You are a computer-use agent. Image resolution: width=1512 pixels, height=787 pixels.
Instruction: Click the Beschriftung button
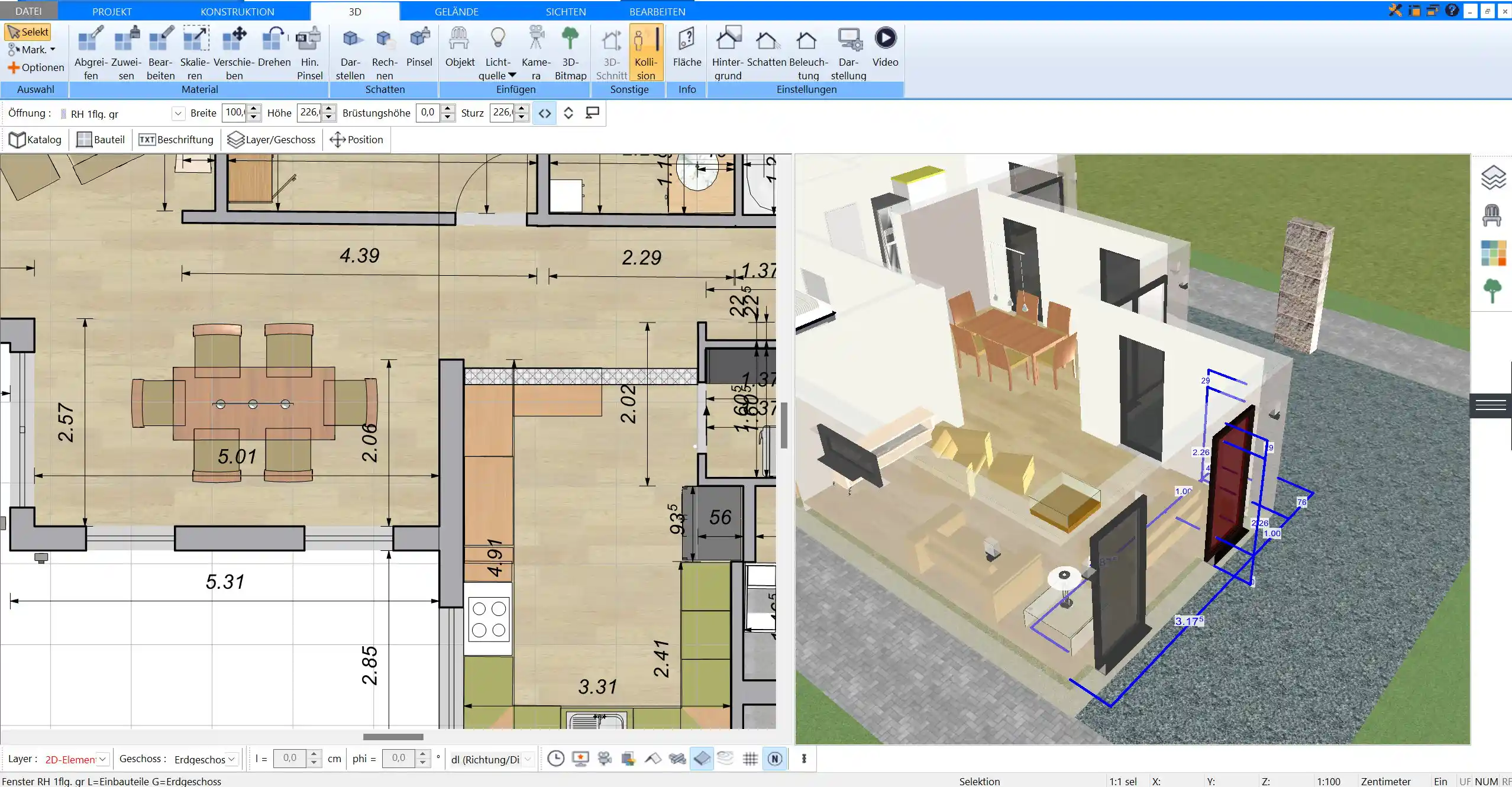[176, 140]
